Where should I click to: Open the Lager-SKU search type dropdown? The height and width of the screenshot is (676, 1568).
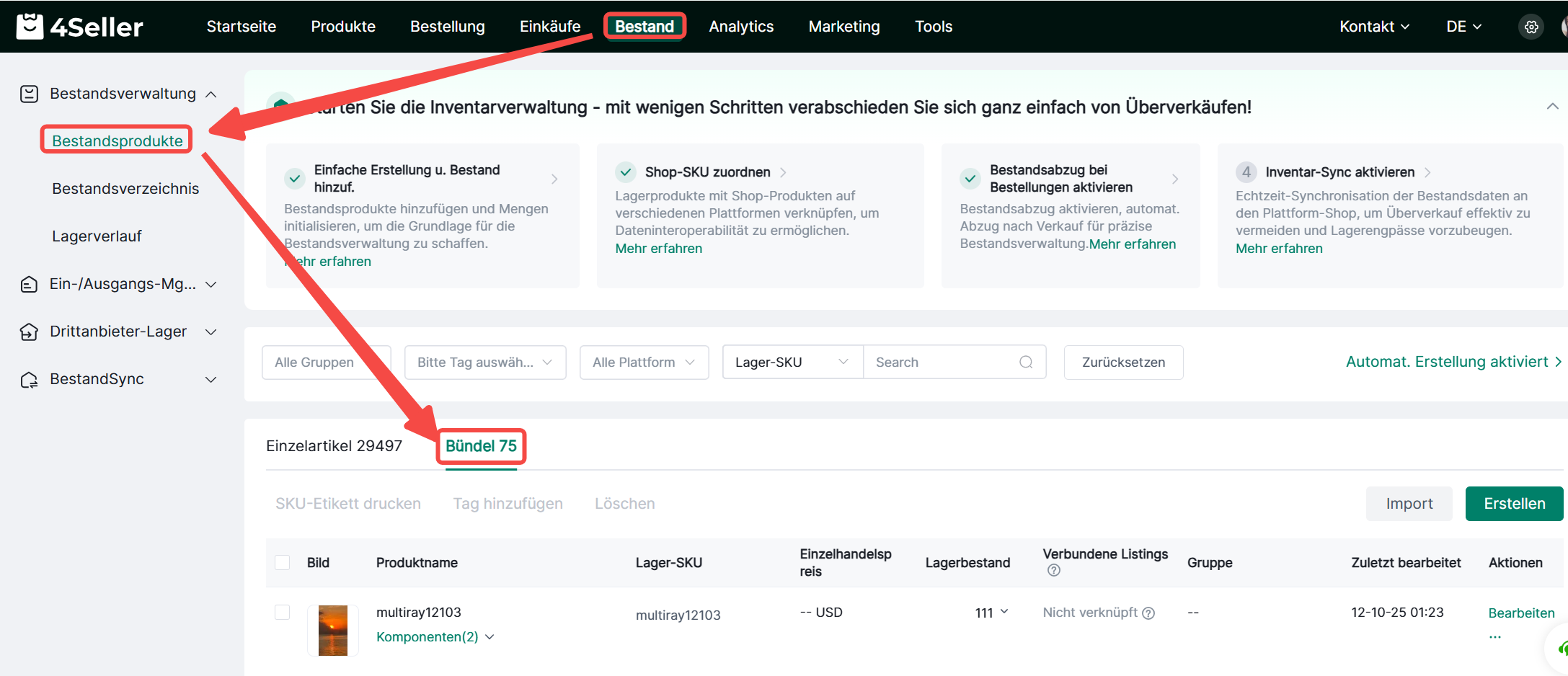click(x=792, y=363)
